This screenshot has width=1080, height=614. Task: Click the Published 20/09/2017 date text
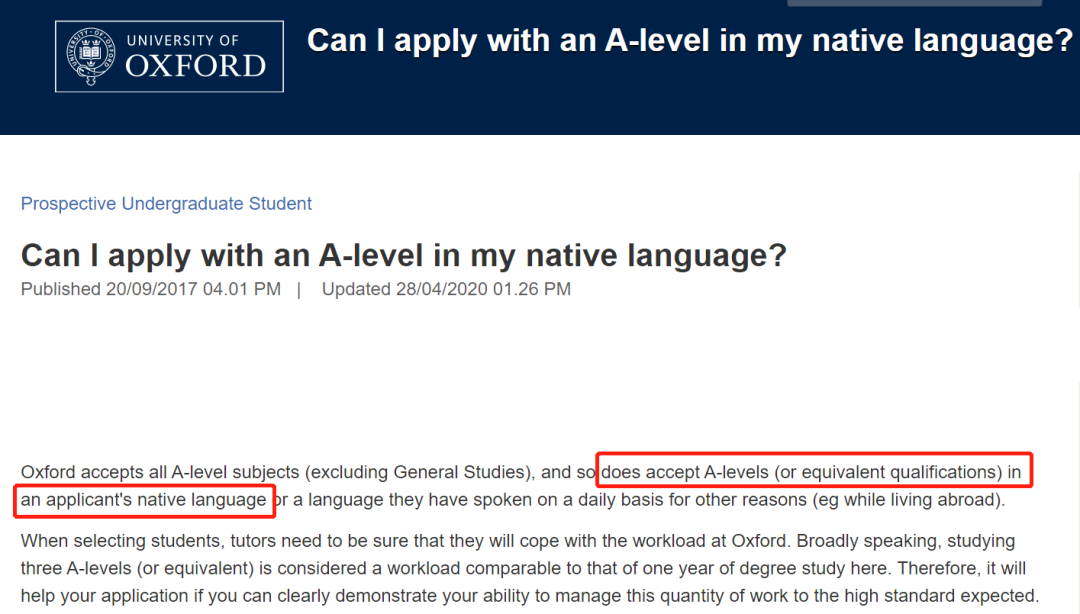click(x=151, y=289)
